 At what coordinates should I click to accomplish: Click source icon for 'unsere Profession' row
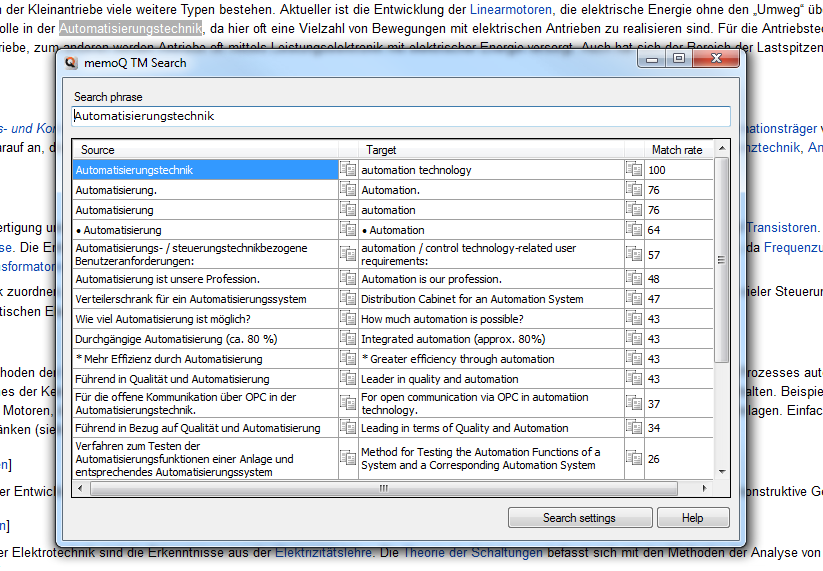coord(348,279)
